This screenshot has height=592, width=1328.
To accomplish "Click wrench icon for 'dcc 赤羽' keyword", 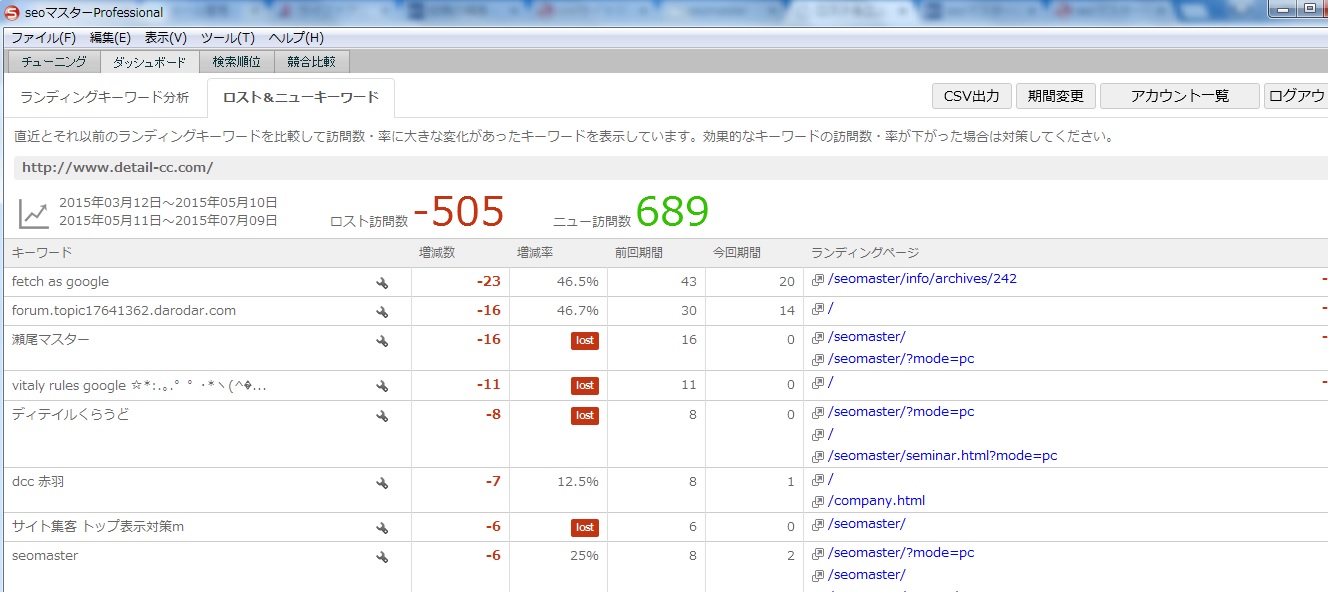I will click(x=382, y=483).
